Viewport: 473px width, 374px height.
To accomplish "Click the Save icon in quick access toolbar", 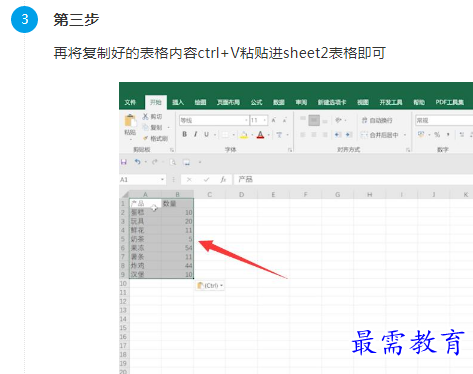I will point(124,162).
